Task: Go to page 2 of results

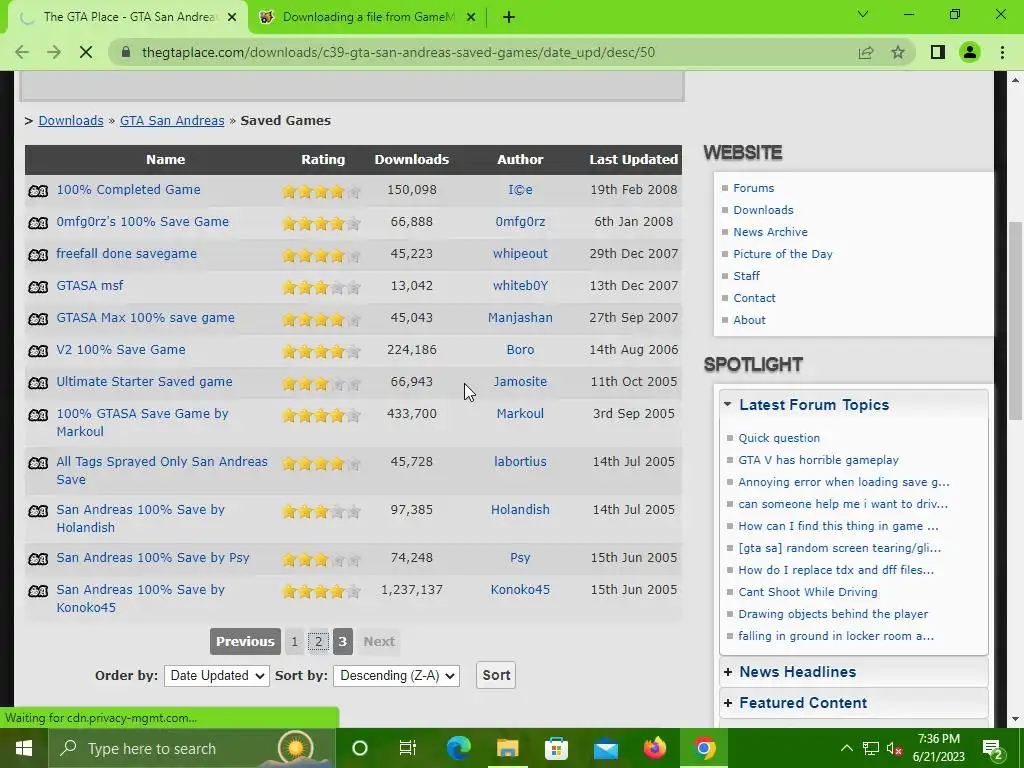Action: pos(318,642)
